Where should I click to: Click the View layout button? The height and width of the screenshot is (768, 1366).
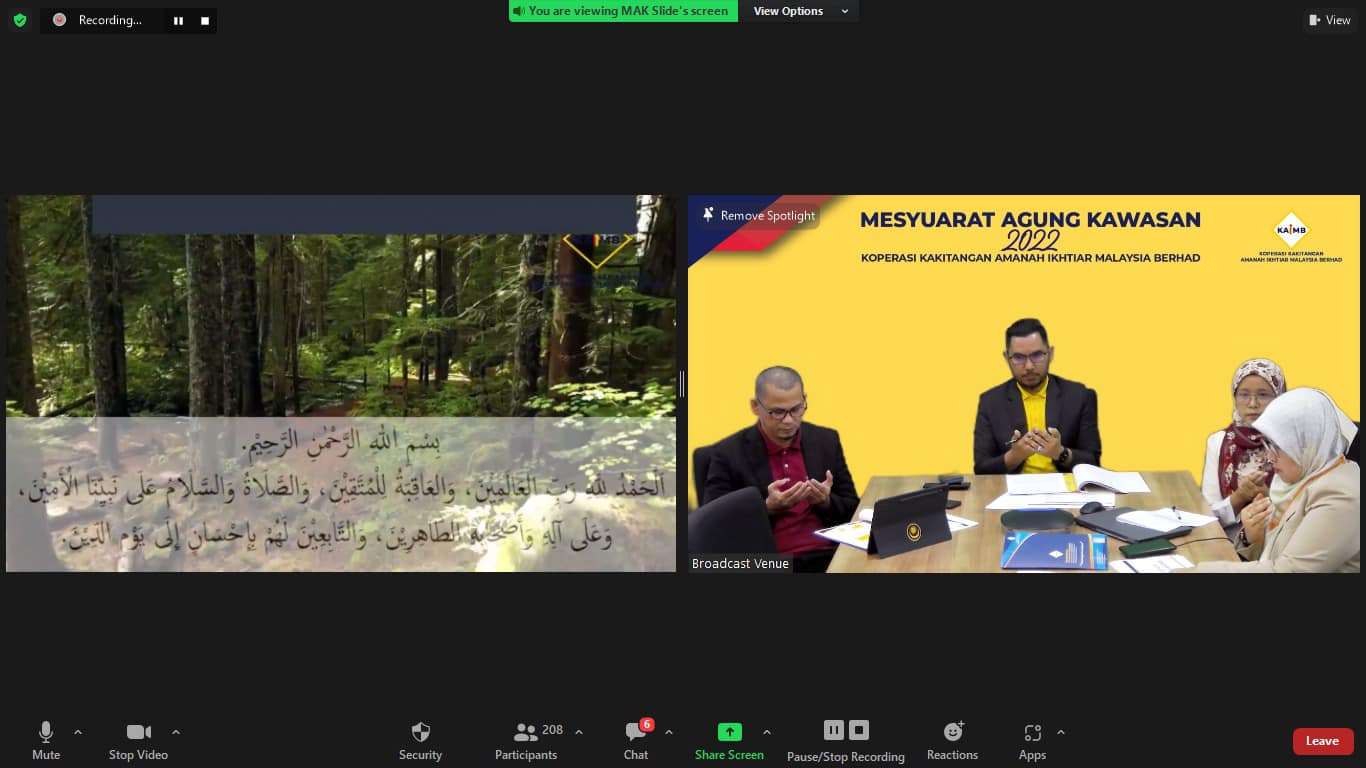(1329, 20)
